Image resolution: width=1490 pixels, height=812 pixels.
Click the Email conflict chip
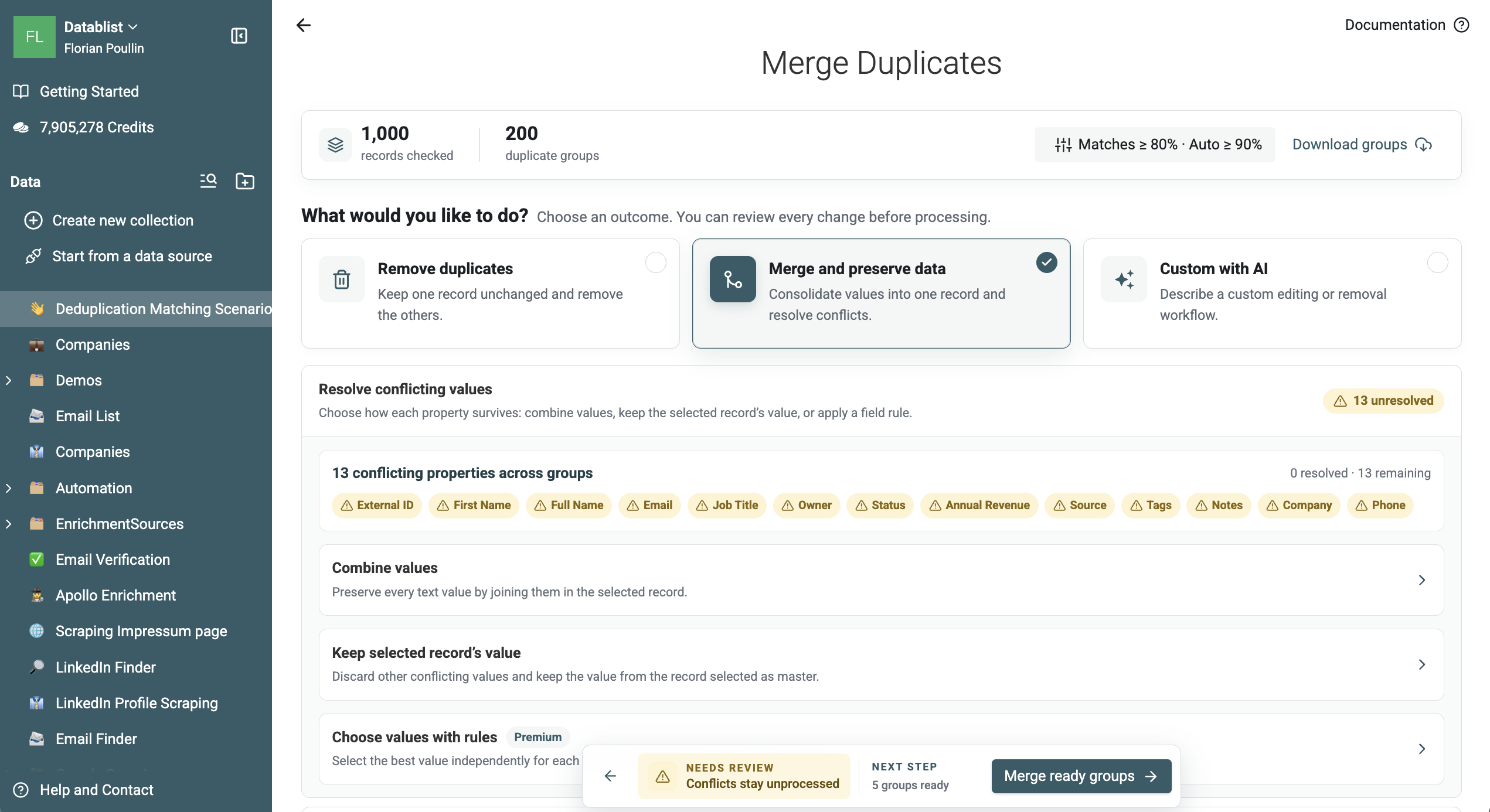tap(649, 506)
